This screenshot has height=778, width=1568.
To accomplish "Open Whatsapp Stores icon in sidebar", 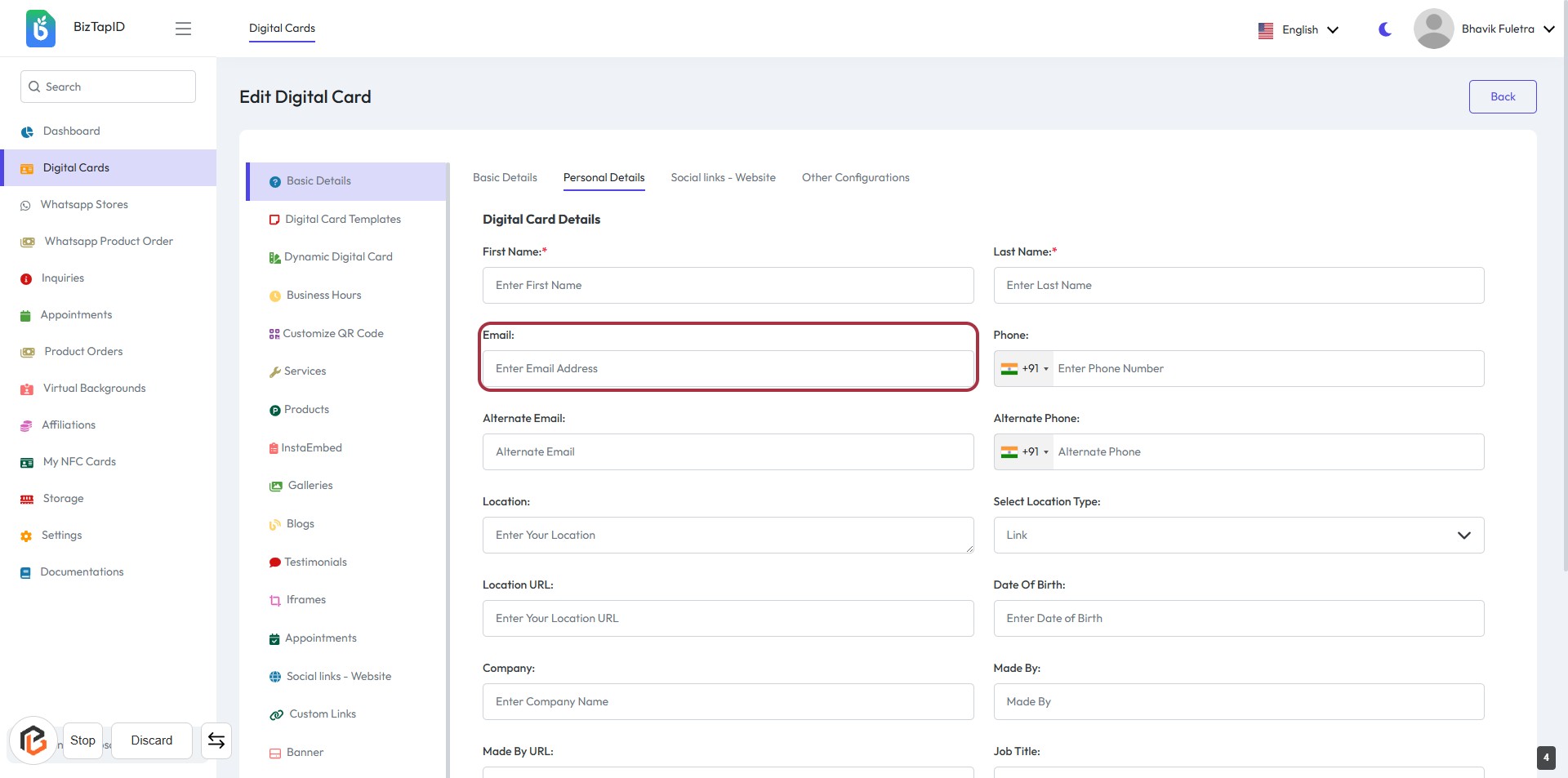I will pos(25,206).
